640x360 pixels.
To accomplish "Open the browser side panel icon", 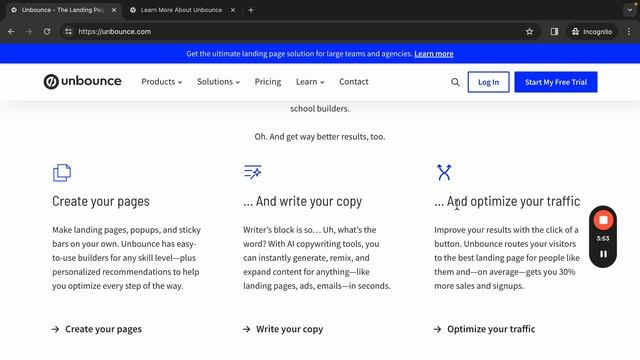I will (x=554, y=31).
